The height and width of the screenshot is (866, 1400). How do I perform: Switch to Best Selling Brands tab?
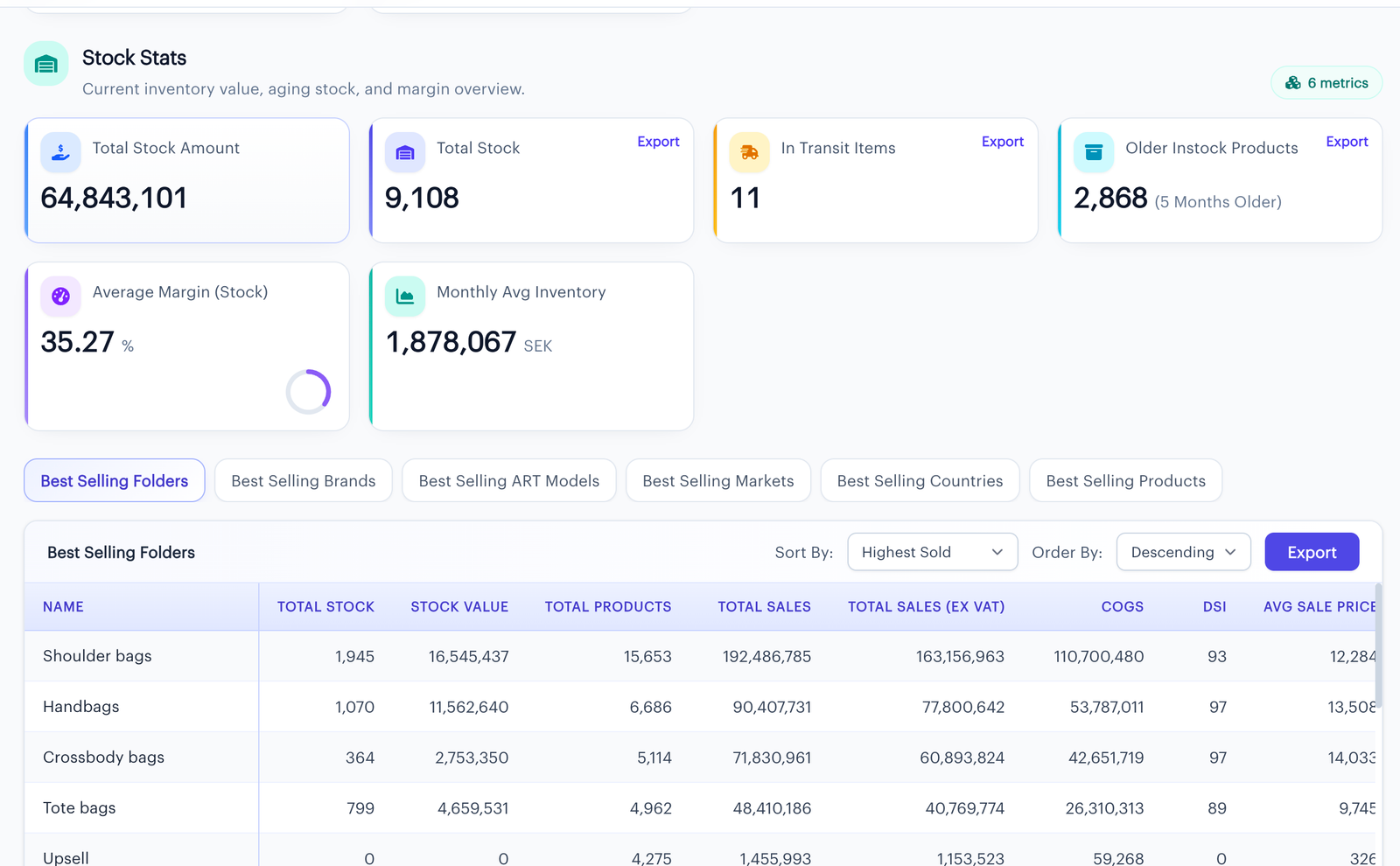coord(304,481)
